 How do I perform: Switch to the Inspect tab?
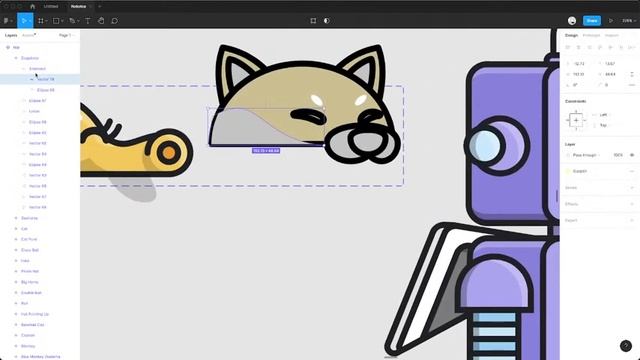(x=611, y=36)
